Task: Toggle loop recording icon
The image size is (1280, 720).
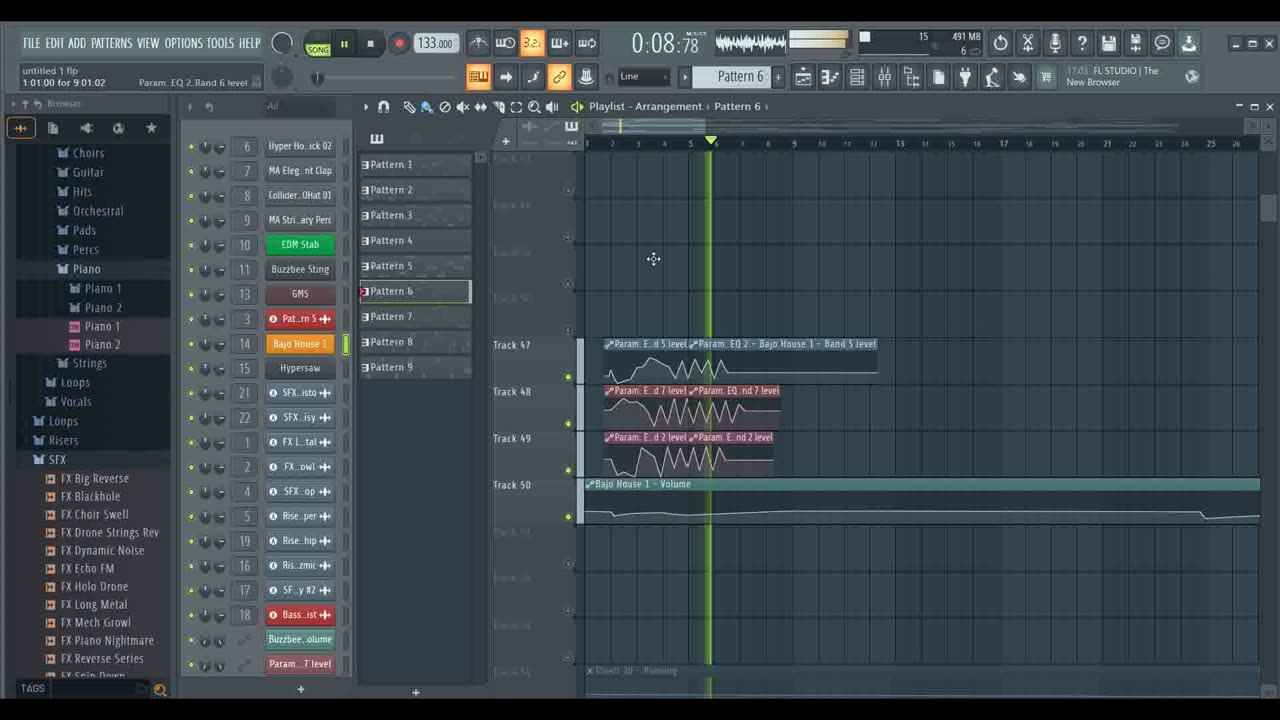Action: click(x=586, y=43)
